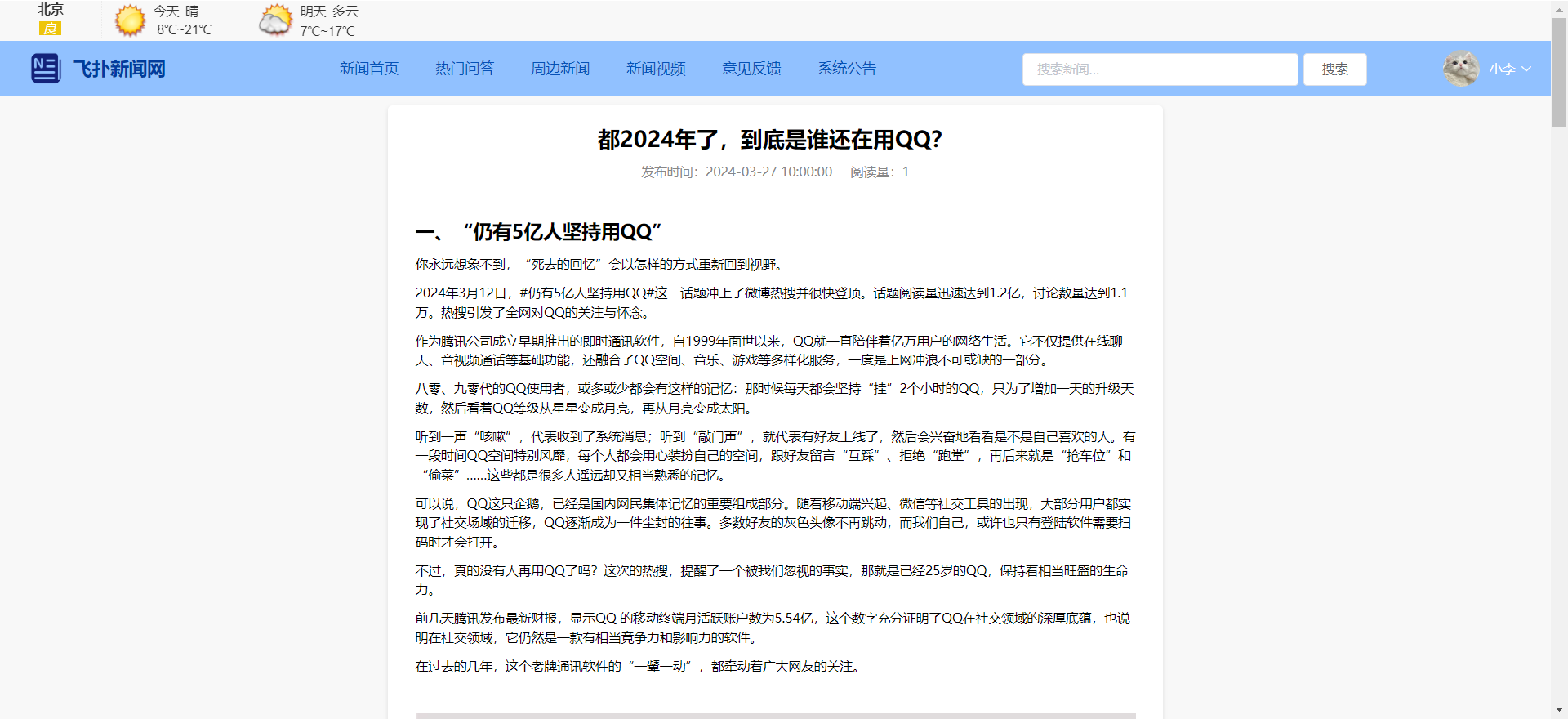Click the page vertical scrollbar thumb
The height and width of the screenshot is (719, 1568).
coord(1559,72)
